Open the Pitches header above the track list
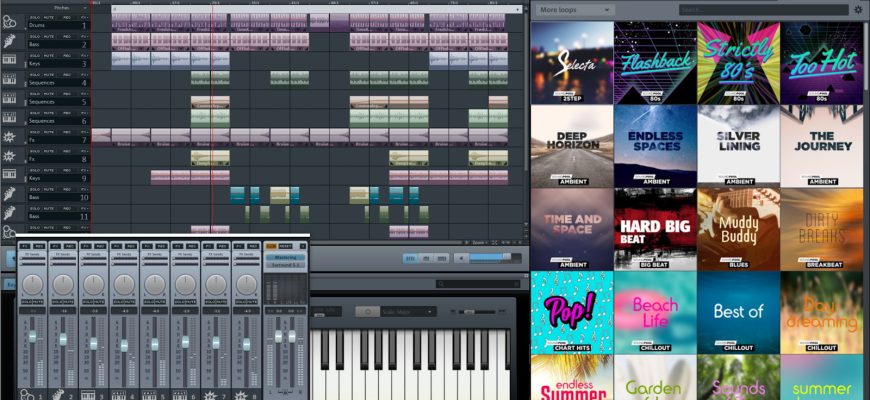 click(x=62, y=7)
